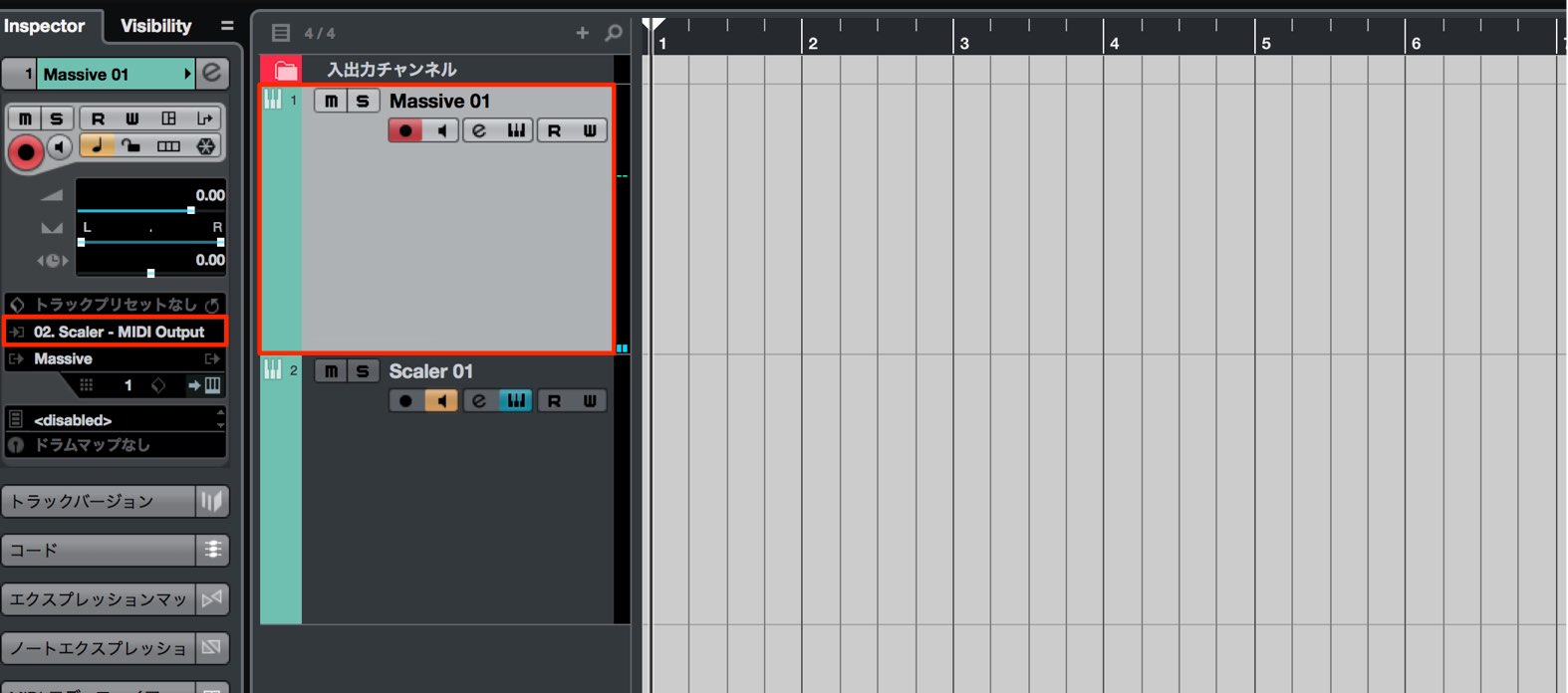Show lanes icon in Inspector

[x=168, y=146]
